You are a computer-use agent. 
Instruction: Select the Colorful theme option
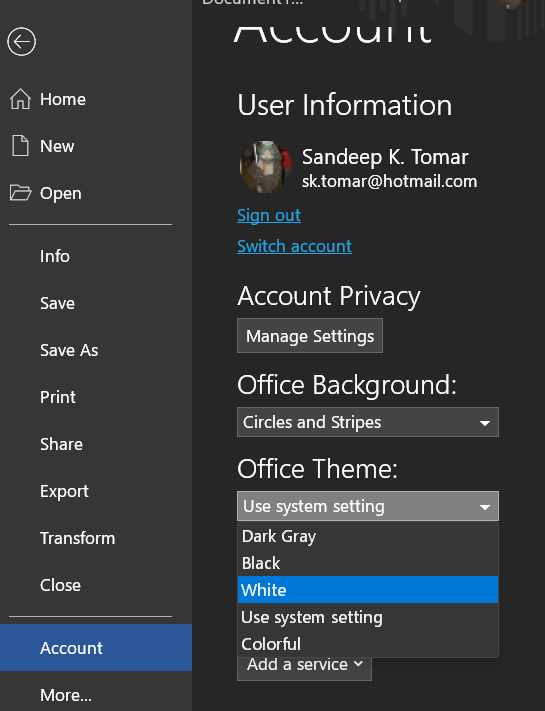[x=368, y=644]
